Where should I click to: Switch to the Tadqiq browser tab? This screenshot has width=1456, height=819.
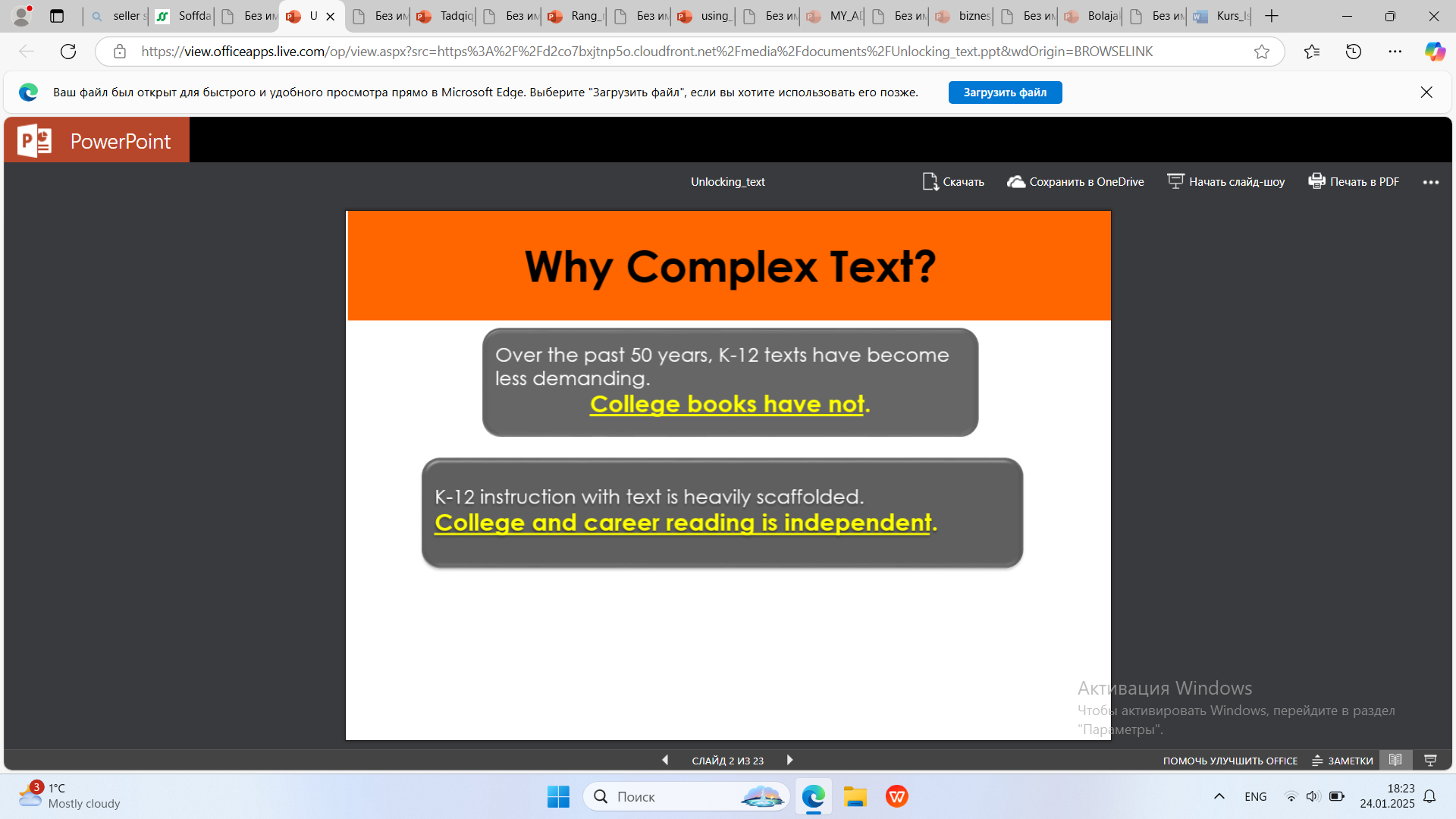pos(443,15)
